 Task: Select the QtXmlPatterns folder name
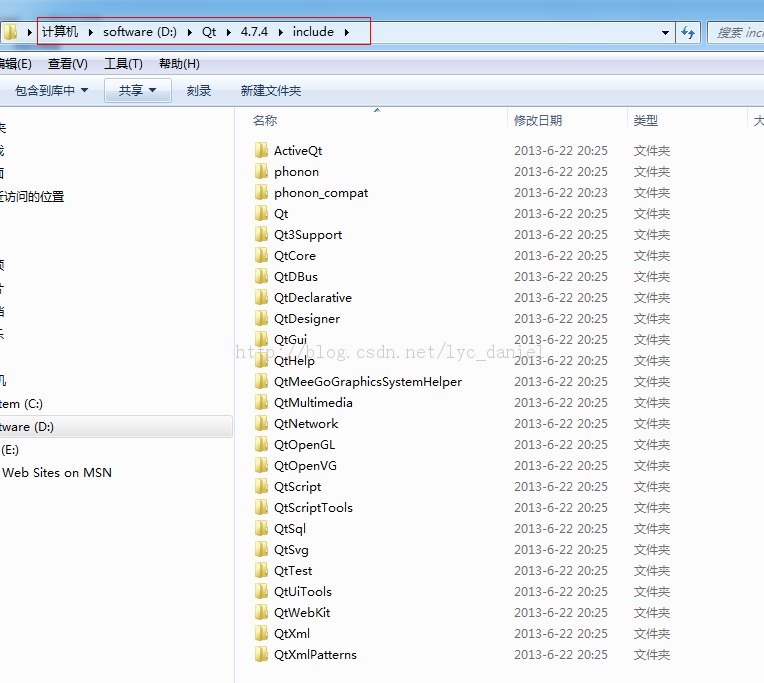click(315, 654)
